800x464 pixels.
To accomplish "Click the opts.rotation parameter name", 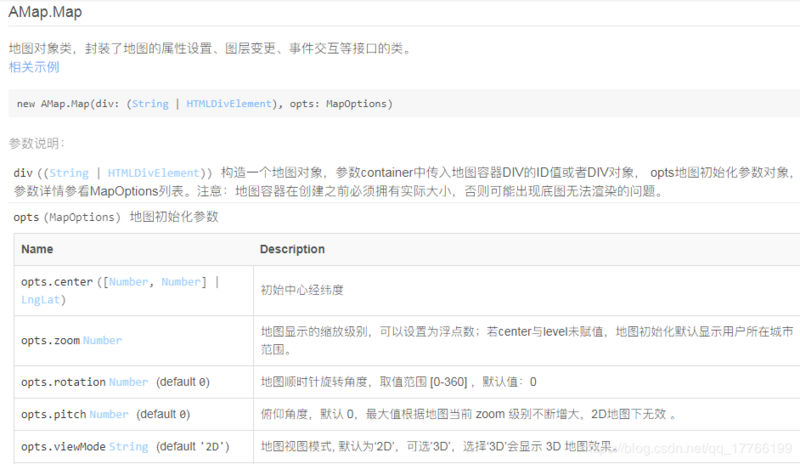I will click(x=63, y=382).
